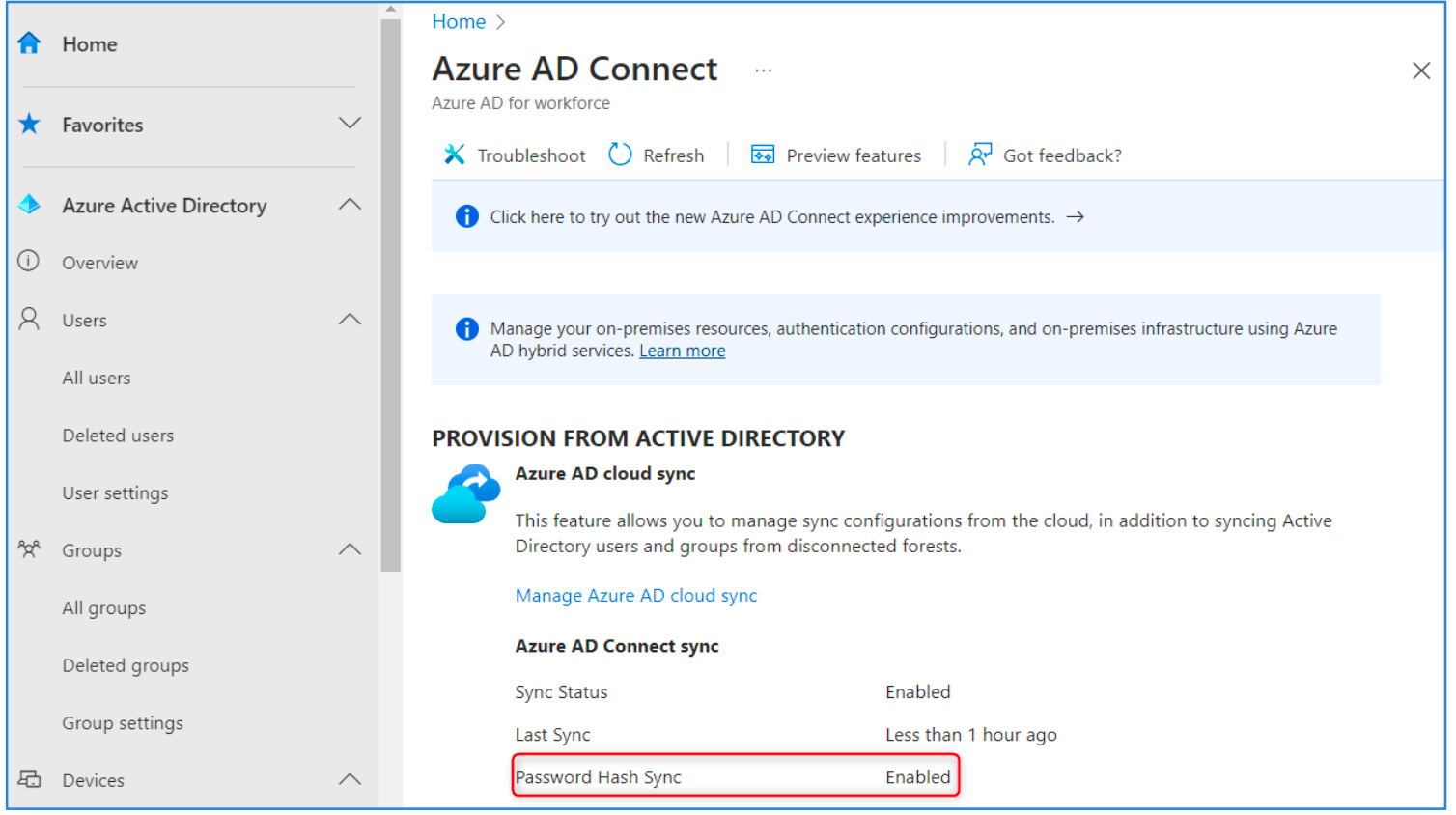This screenshot has width=1456, height=815.
Task: Collapse the Groups section chevron
Action: click(x=350, y=549)
